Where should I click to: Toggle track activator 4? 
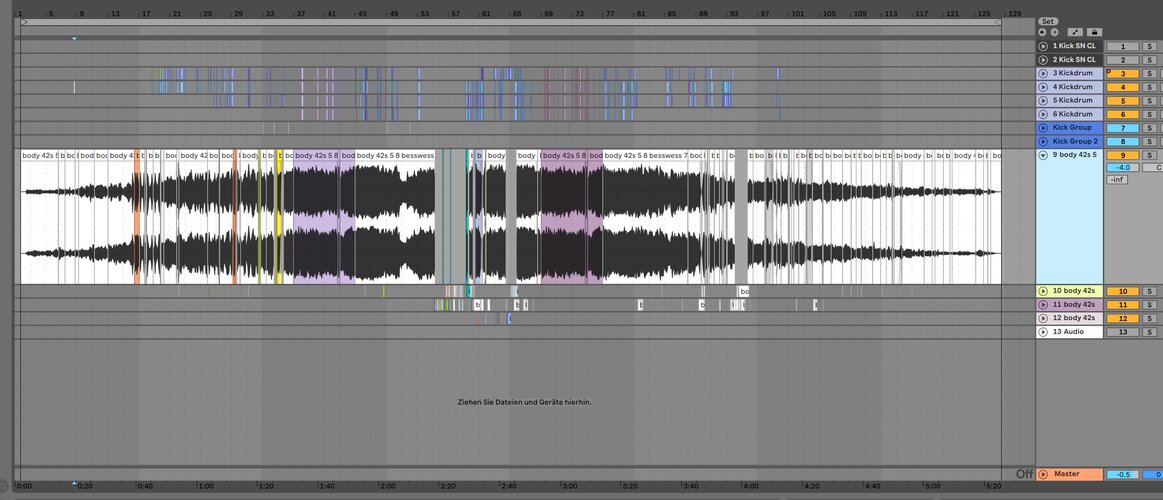1122,87
